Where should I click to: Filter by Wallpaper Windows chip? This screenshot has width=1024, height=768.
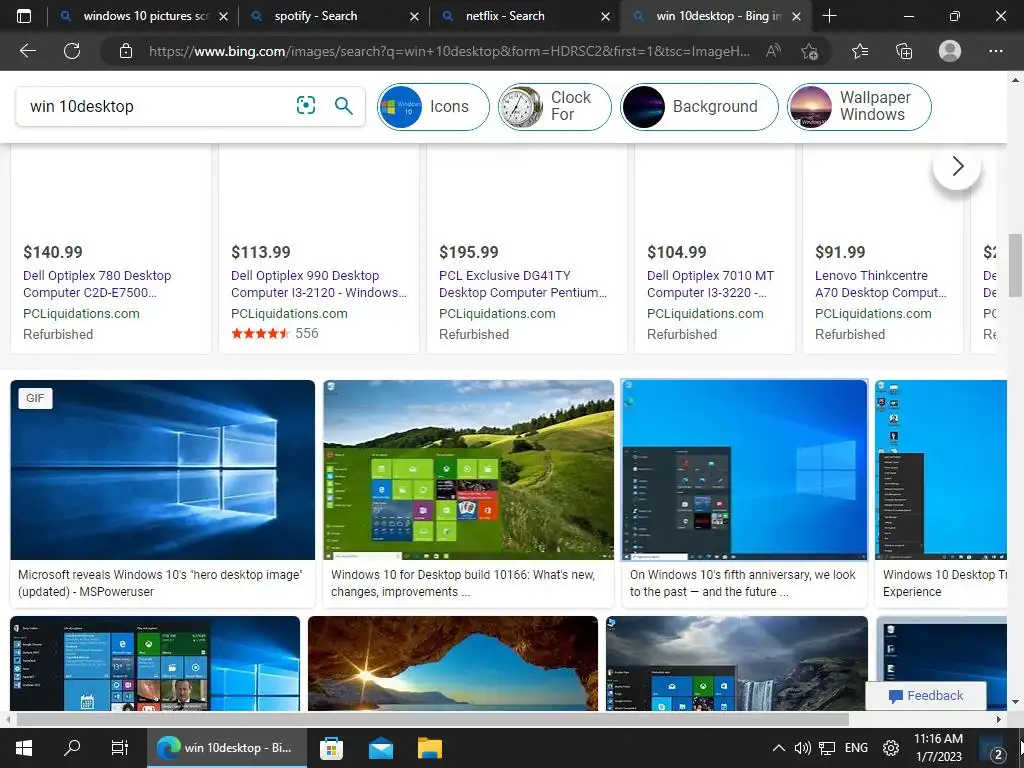pos(859,106)
